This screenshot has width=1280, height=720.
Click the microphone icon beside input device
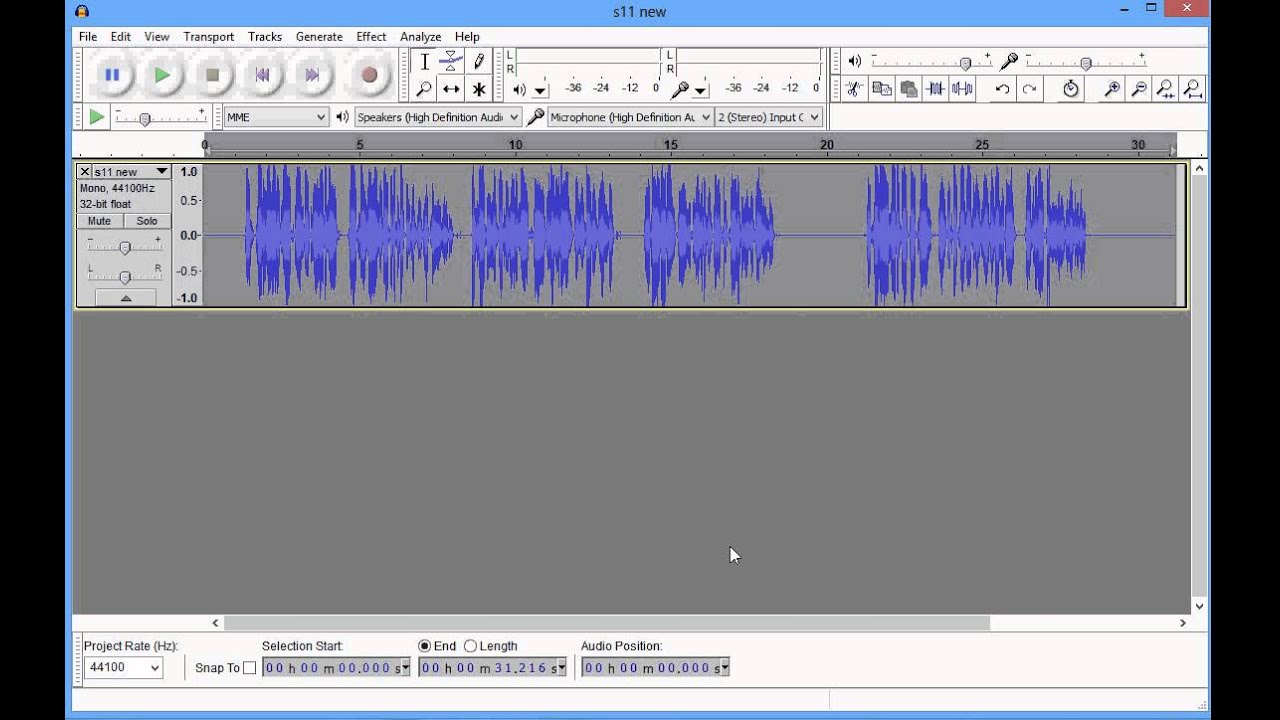535,117
